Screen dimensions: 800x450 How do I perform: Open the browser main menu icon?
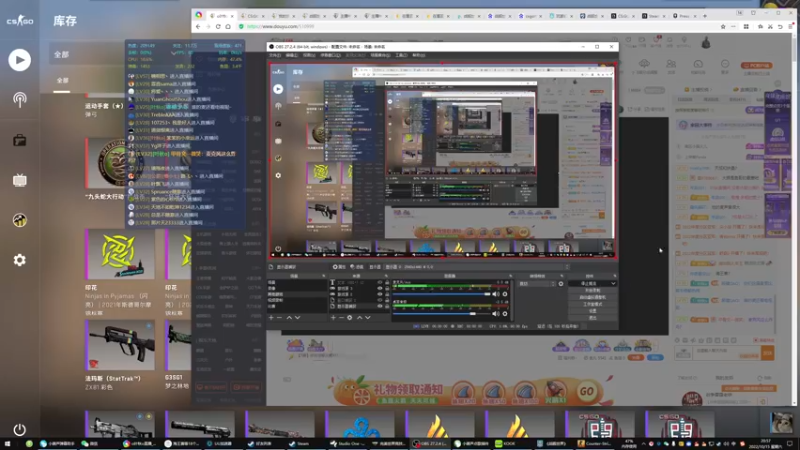(x=790, y=27)
